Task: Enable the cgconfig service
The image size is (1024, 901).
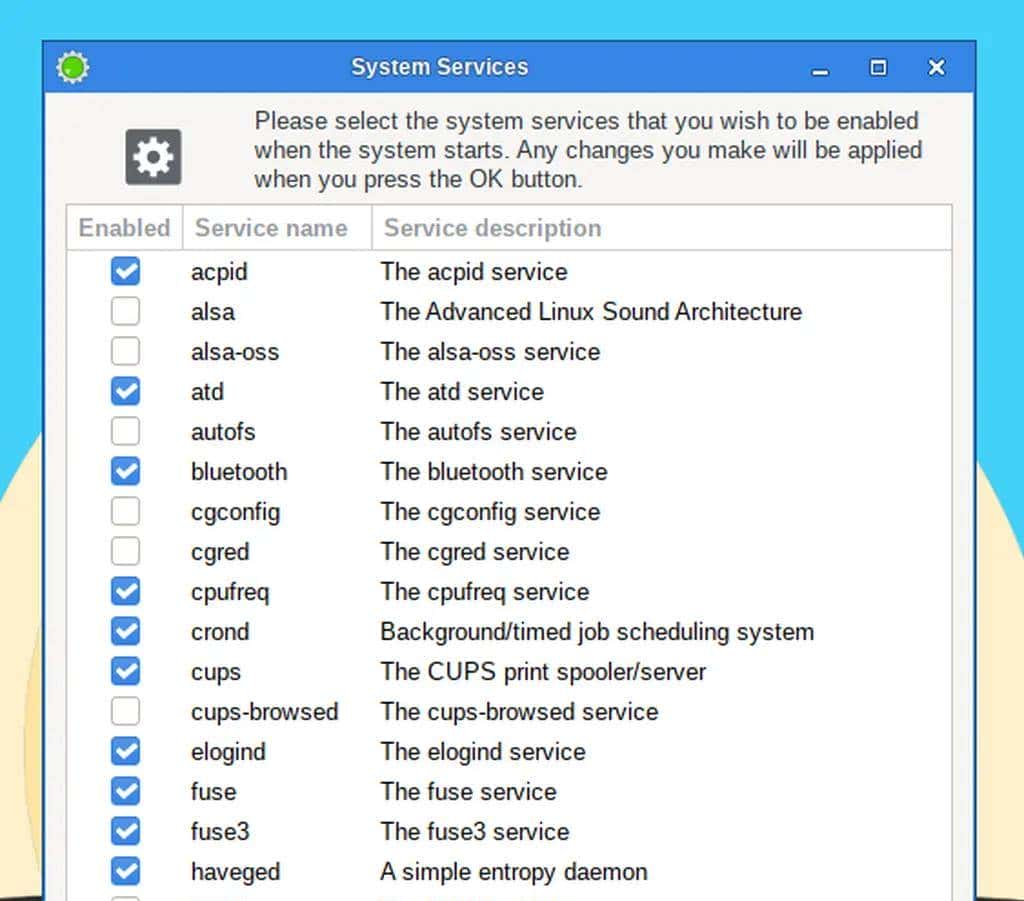Action: (125, 511)
